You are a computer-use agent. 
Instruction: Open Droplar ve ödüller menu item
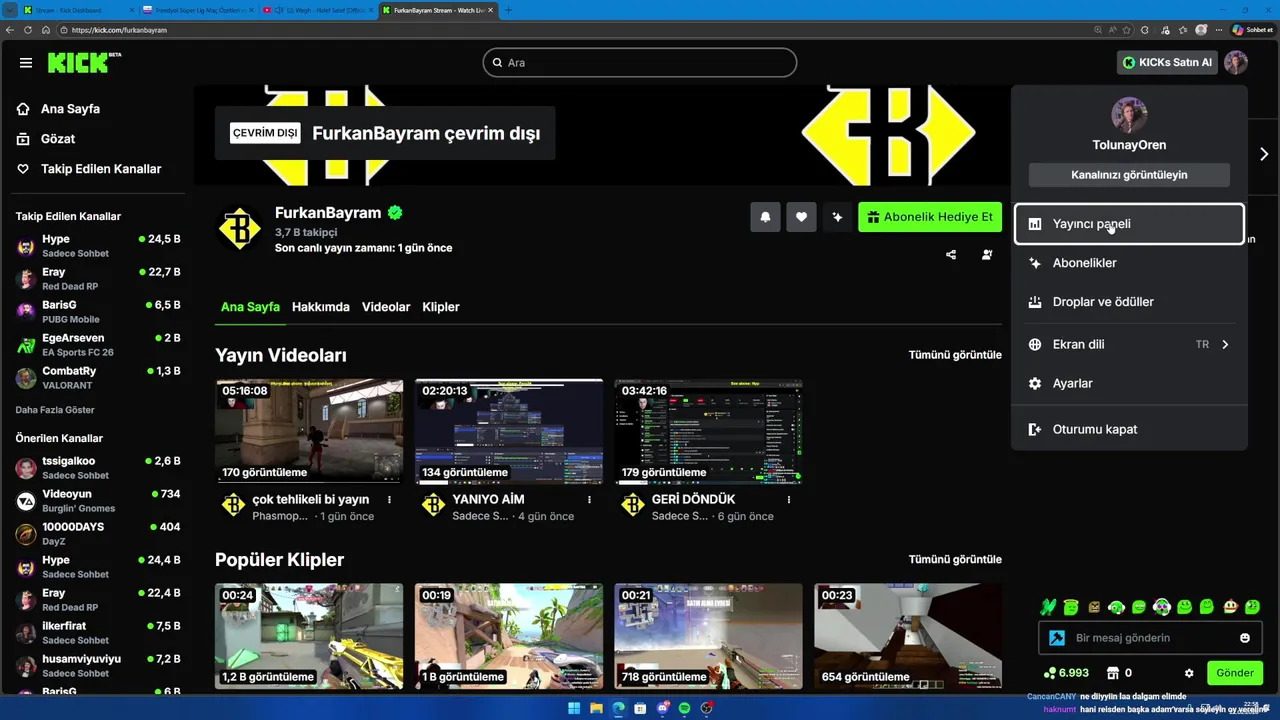1129,302
